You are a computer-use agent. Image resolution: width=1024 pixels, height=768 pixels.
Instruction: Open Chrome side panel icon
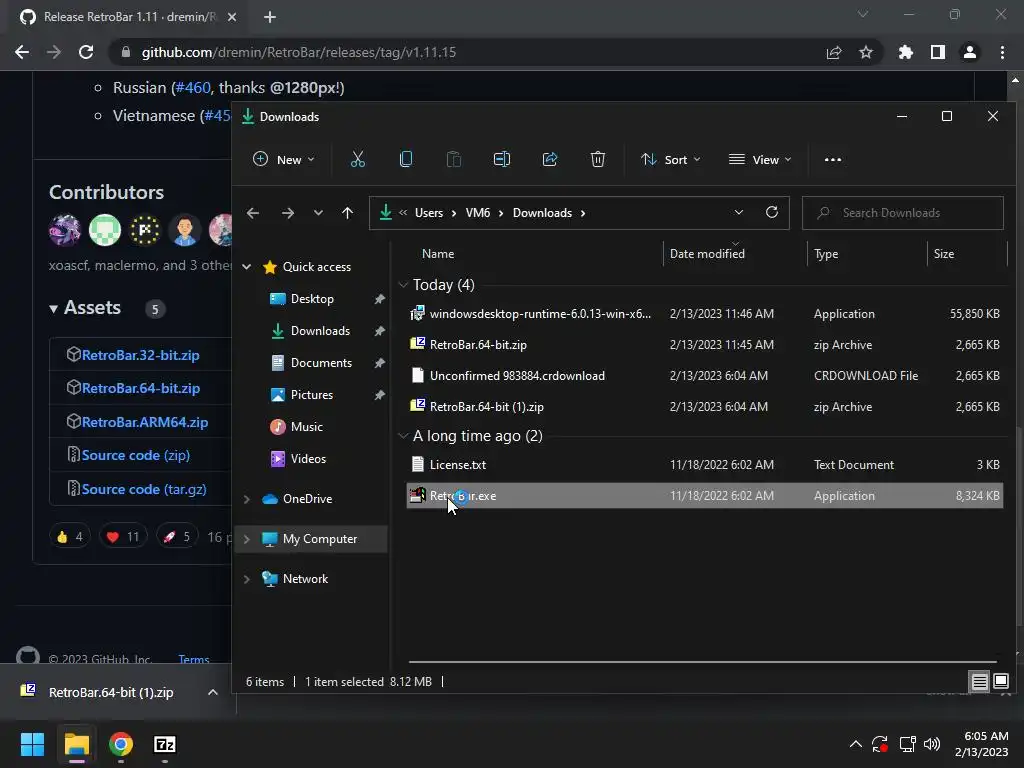pyautogui.click(x=938, y=52)
